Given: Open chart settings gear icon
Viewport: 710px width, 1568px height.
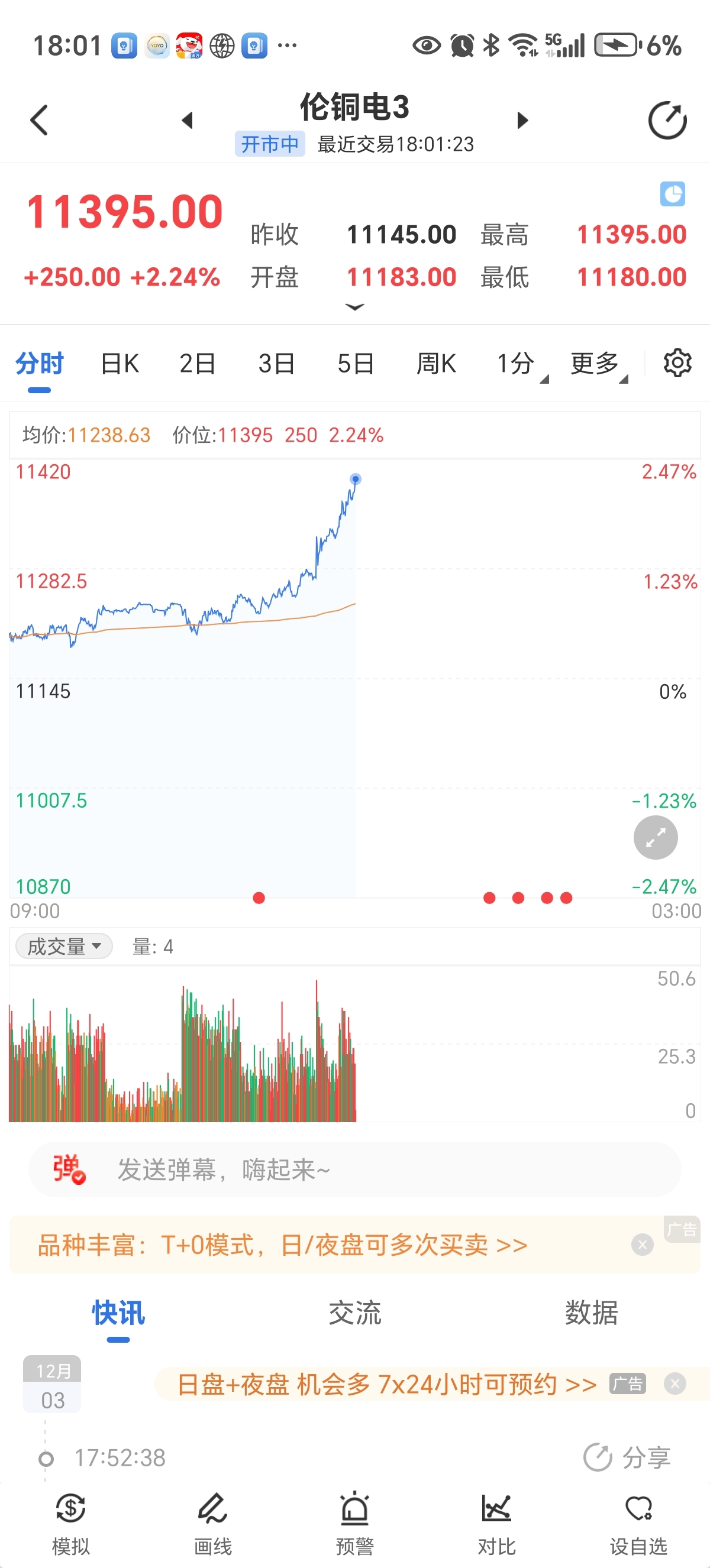Looking at the screenshot, I should pyautogui.click(x=676, y=364).
